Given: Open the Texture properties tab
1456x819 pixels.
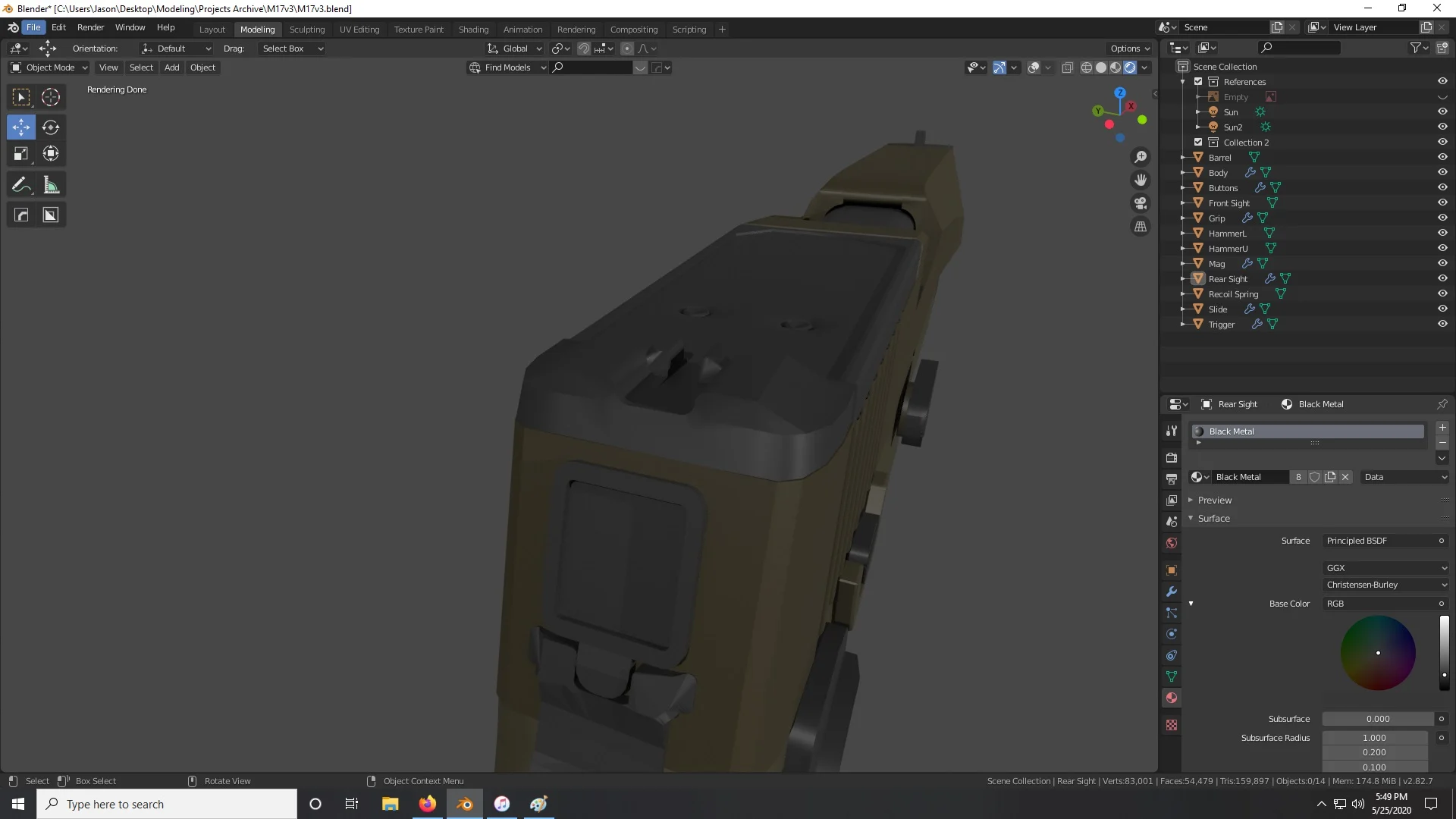Looking at the screenshot, I should tap(1172, 725).
